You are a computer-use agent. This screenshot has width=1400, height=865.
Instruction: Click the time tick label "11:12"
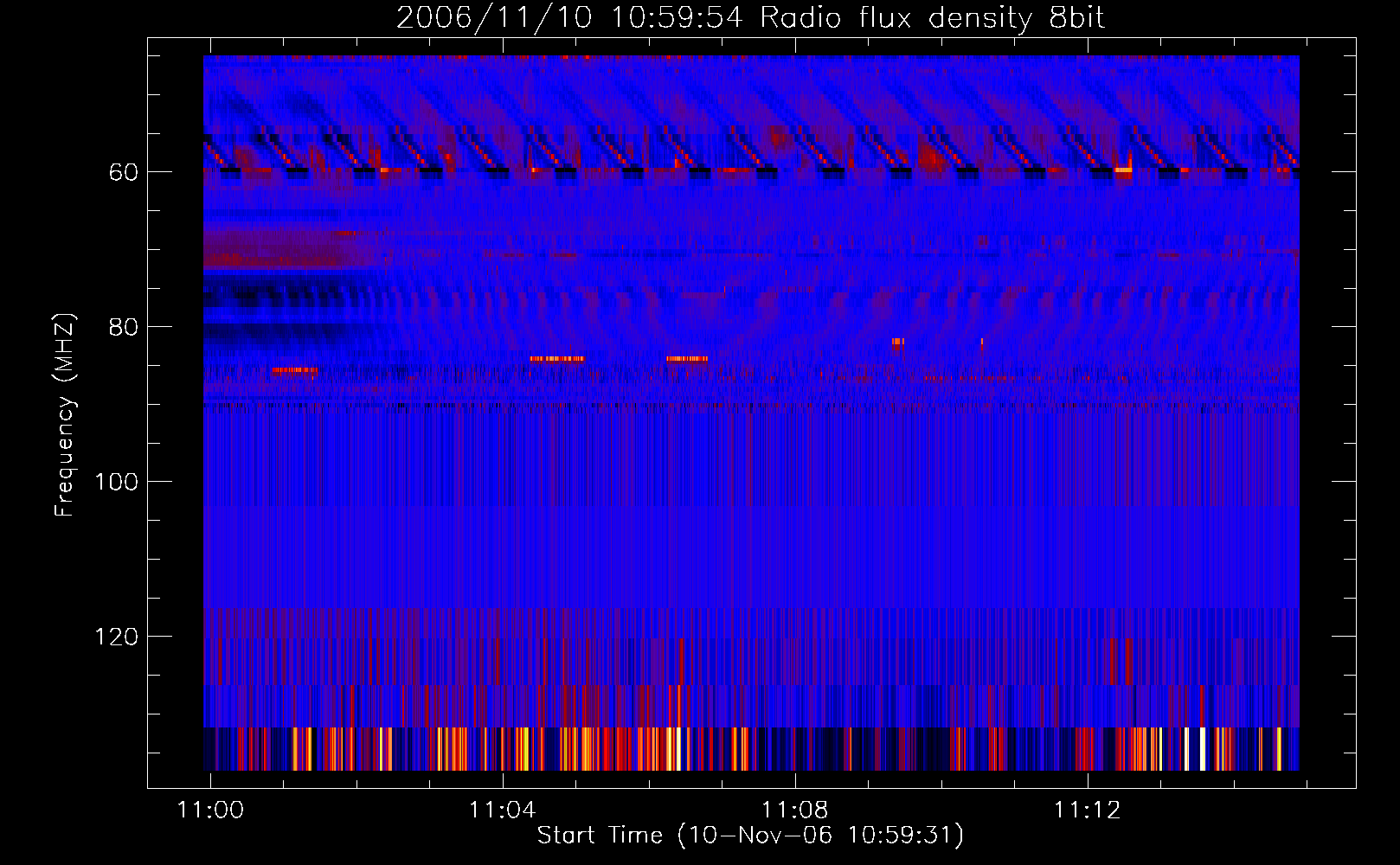point(1087,810)
